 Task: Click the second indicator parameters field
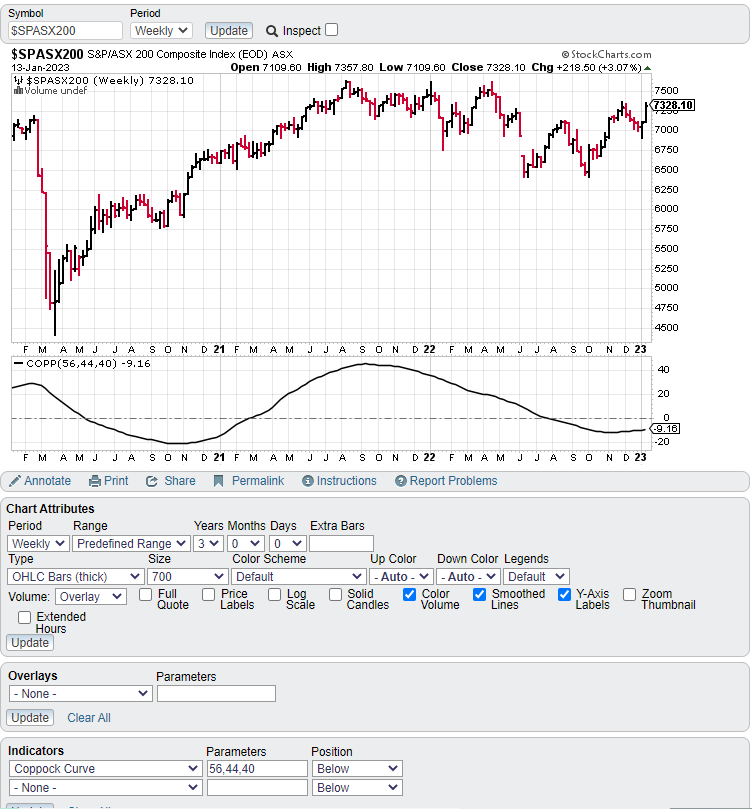257,787
